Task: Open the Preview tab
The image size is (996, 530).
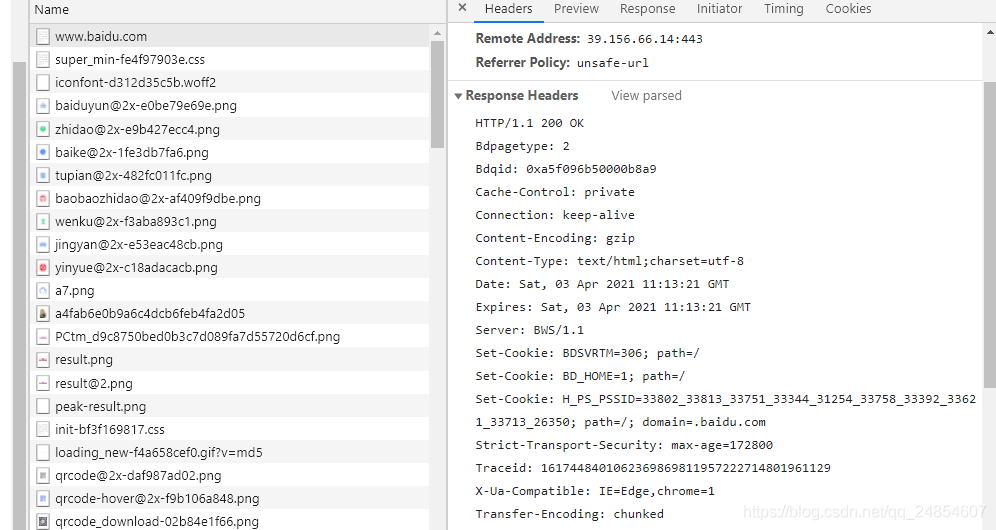Action: pyautogui.click(x=576, y=9)
